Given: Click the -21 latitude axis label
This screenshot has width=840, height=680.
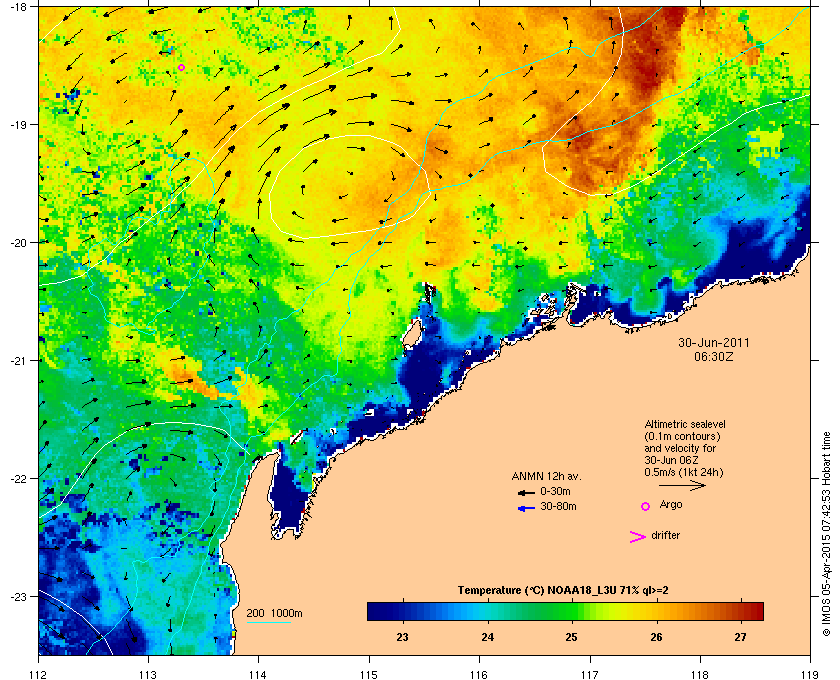Looking at the screenshot, I should [x=18, y=360].
